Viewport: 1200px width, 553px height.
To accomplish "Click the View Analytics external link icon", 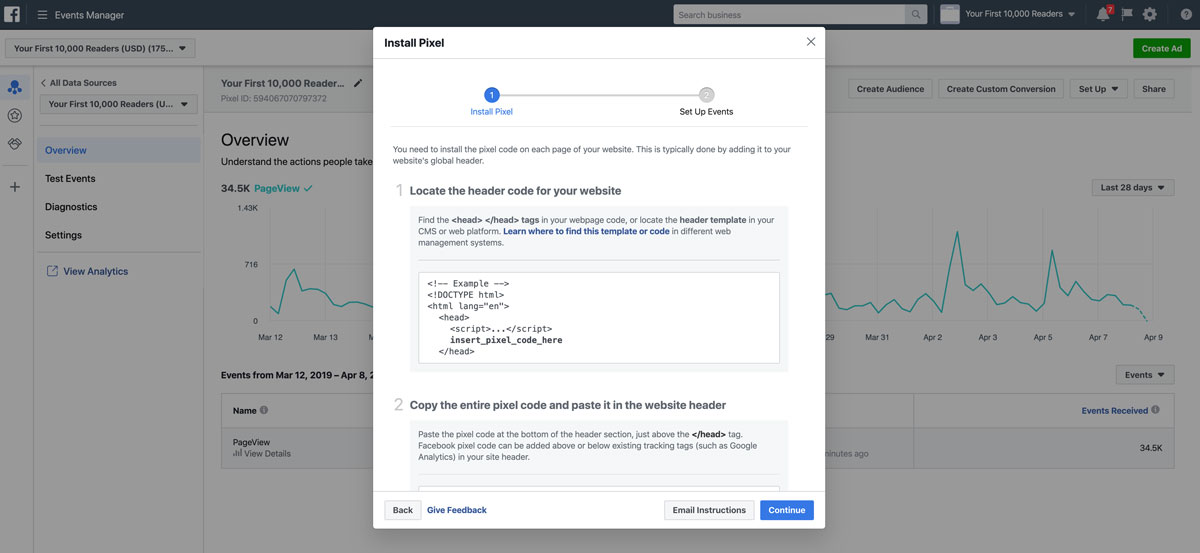I will [52, 271].
